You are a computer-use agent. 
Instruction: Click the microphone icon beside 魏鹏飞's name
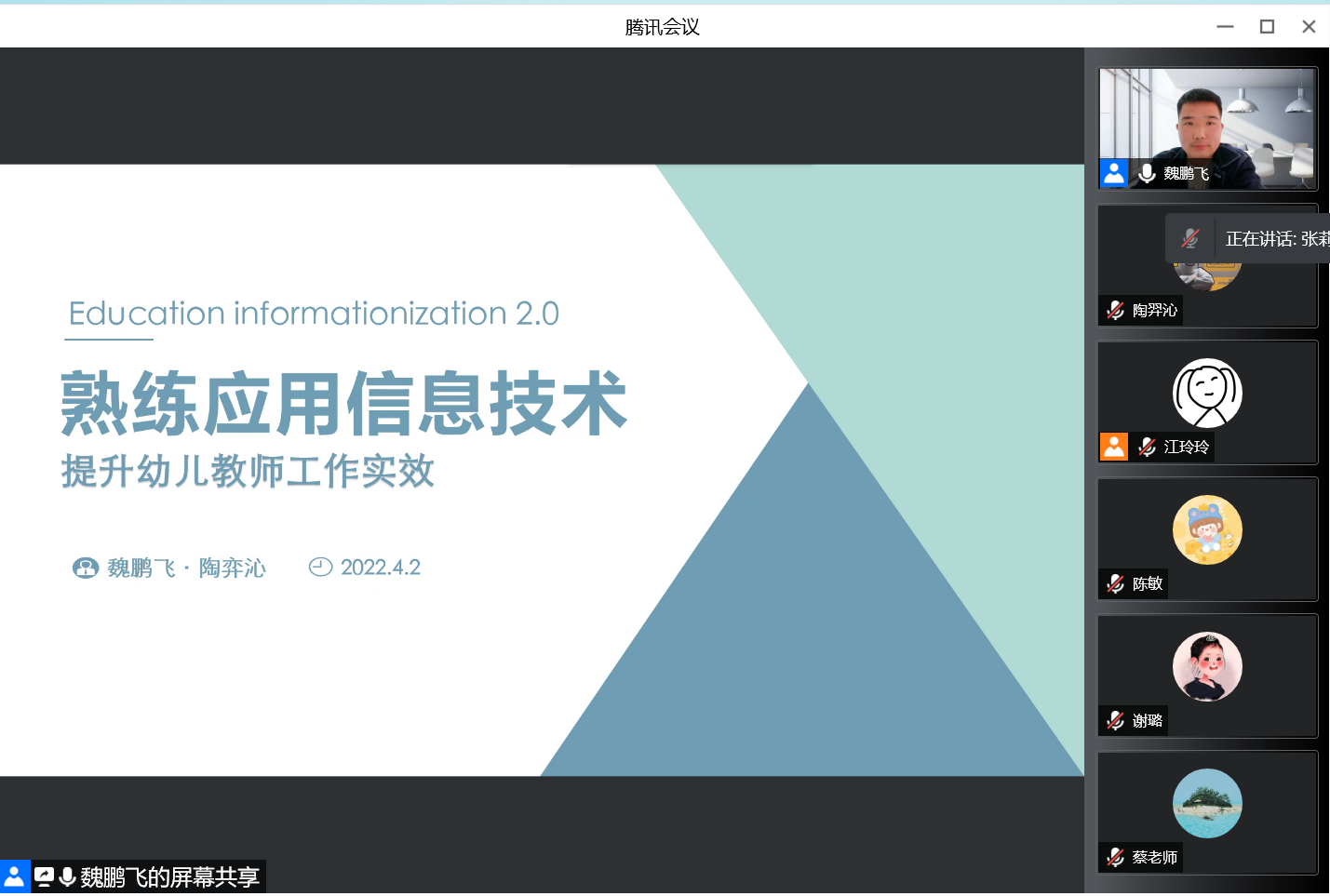click(1147, 173)
